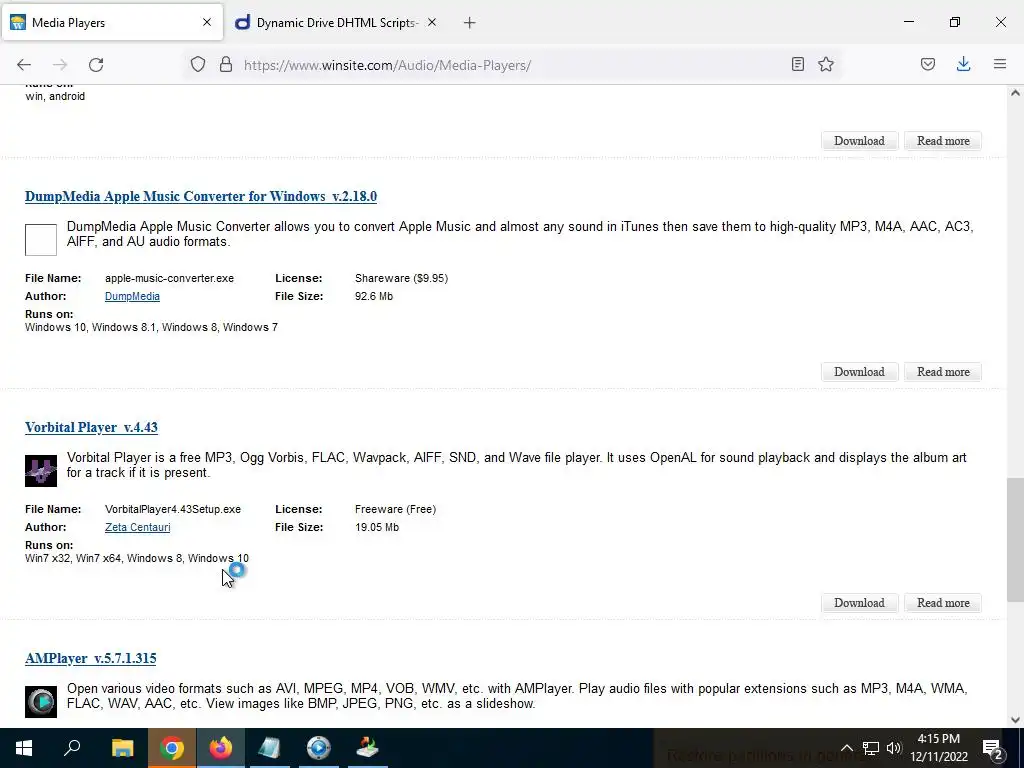Save page to Pocket
The width and height of the screenshot is (1024, 768).
coord(928,64)
